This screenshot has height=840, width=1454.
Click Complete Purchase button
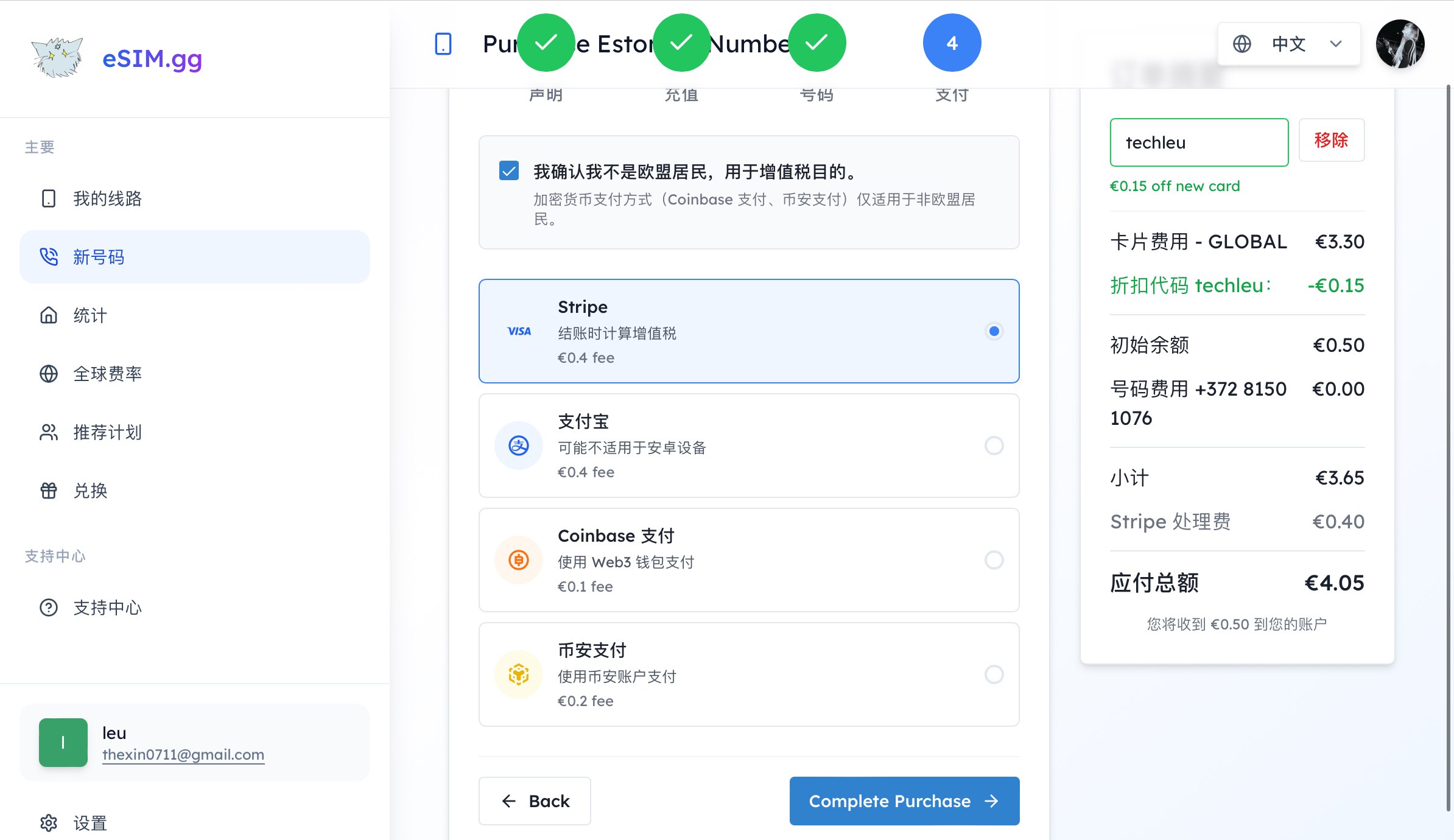tap(905, 801)
